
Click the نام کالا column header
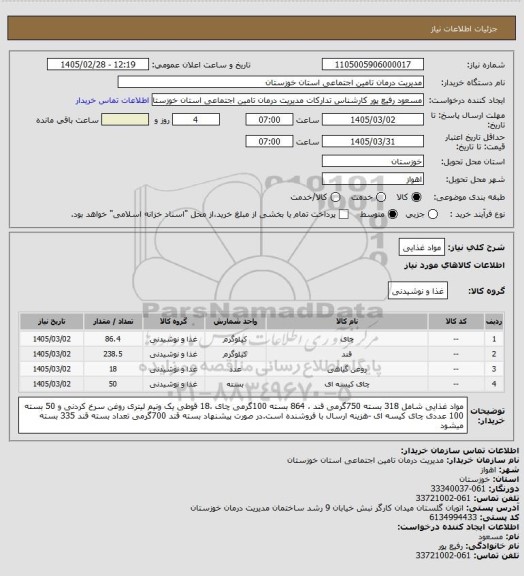(x=347, y=321)
